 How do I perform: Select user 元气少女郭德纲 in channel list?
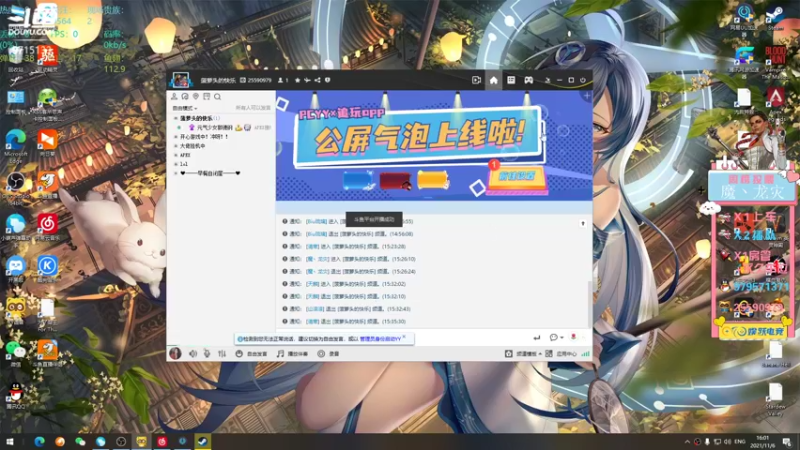[x=214, y=128]
